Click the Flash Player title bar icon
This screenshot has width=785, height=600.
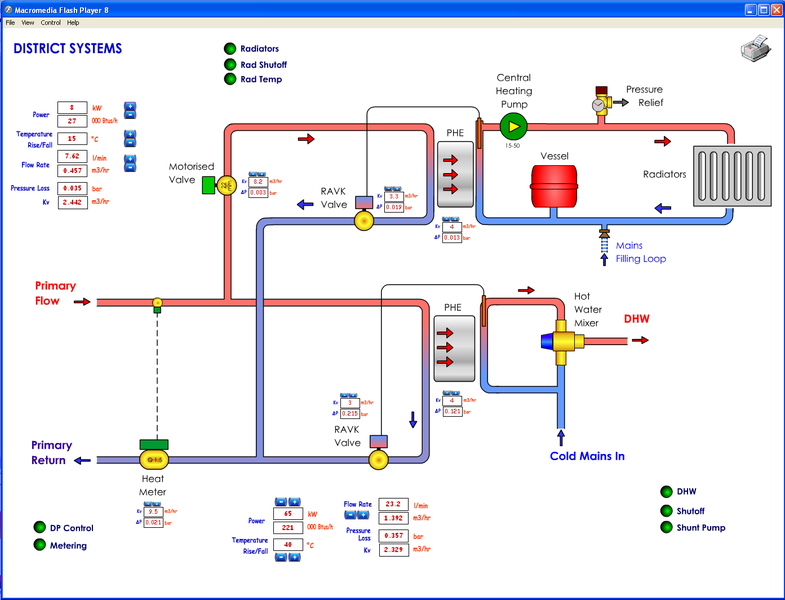(x=8, y=10)
